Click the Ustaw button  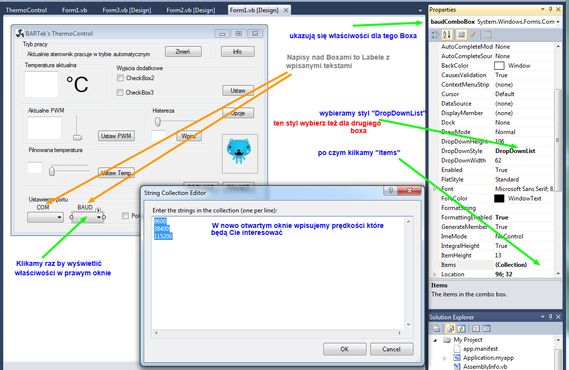pyautogui.click(x=238, y=90)
